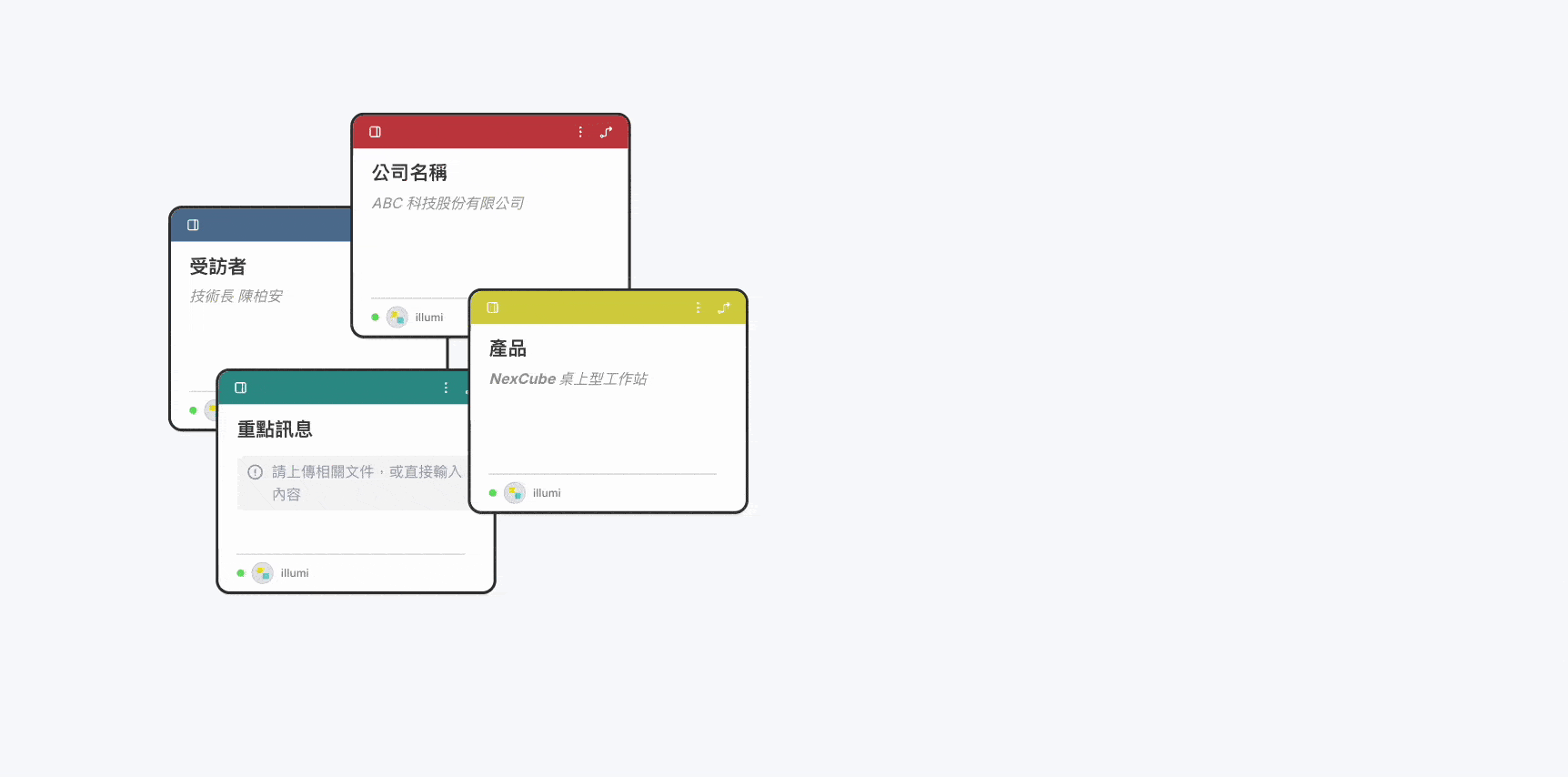Click the info icon in the 重點訊息 placeholder
The width and height of the screenshot is (1568, 777).
point(256,471)
